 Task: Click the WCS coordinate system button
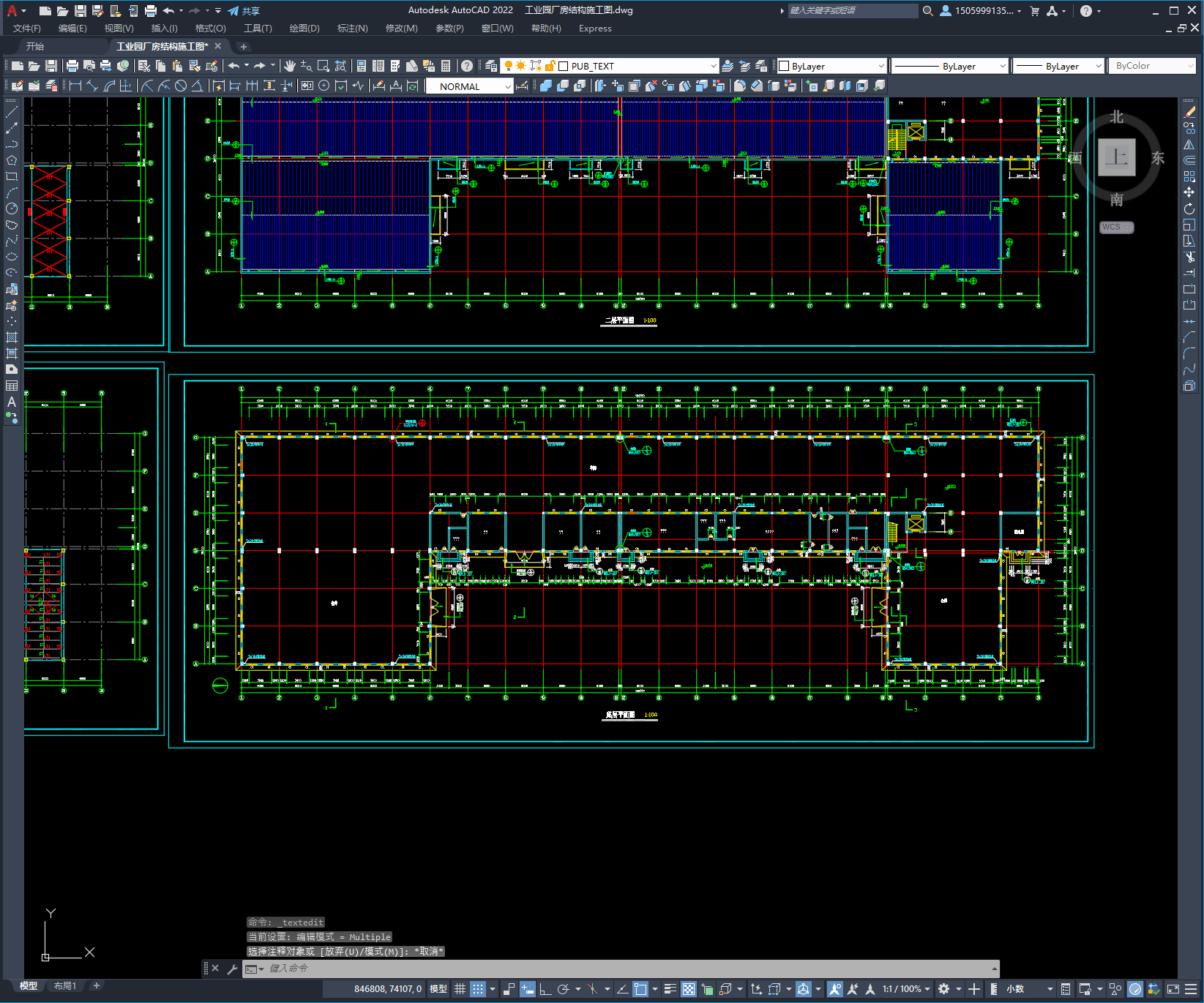(1116, 228)
